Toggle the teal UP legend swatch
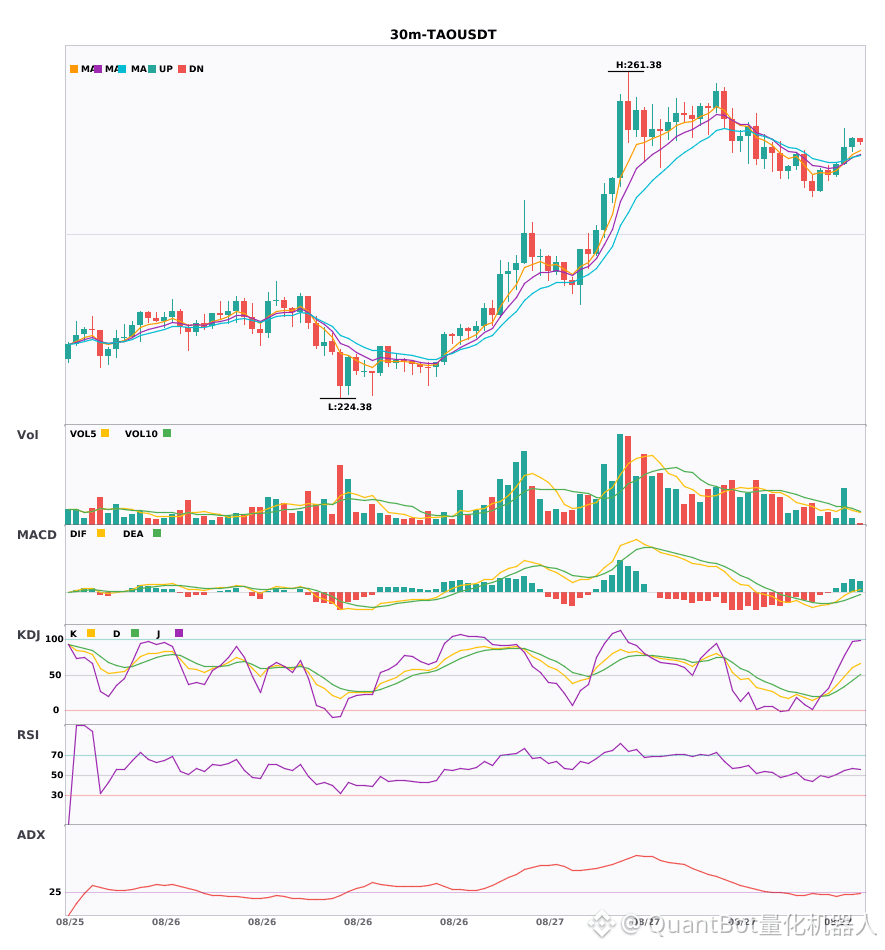The image size is (885, 950). click(152, 69)
